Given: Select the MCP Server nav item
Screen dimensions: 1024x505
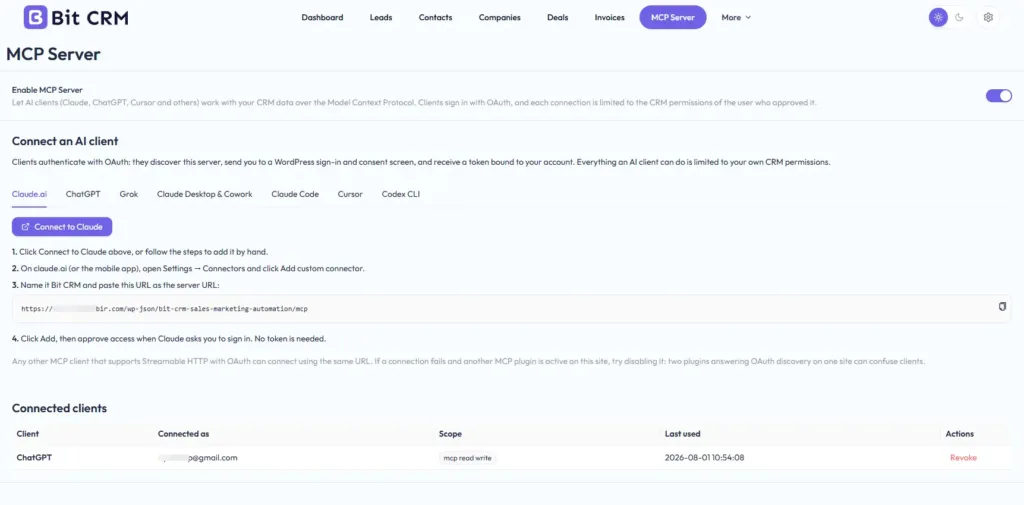Looking at the screenshot, I should 673,18.
